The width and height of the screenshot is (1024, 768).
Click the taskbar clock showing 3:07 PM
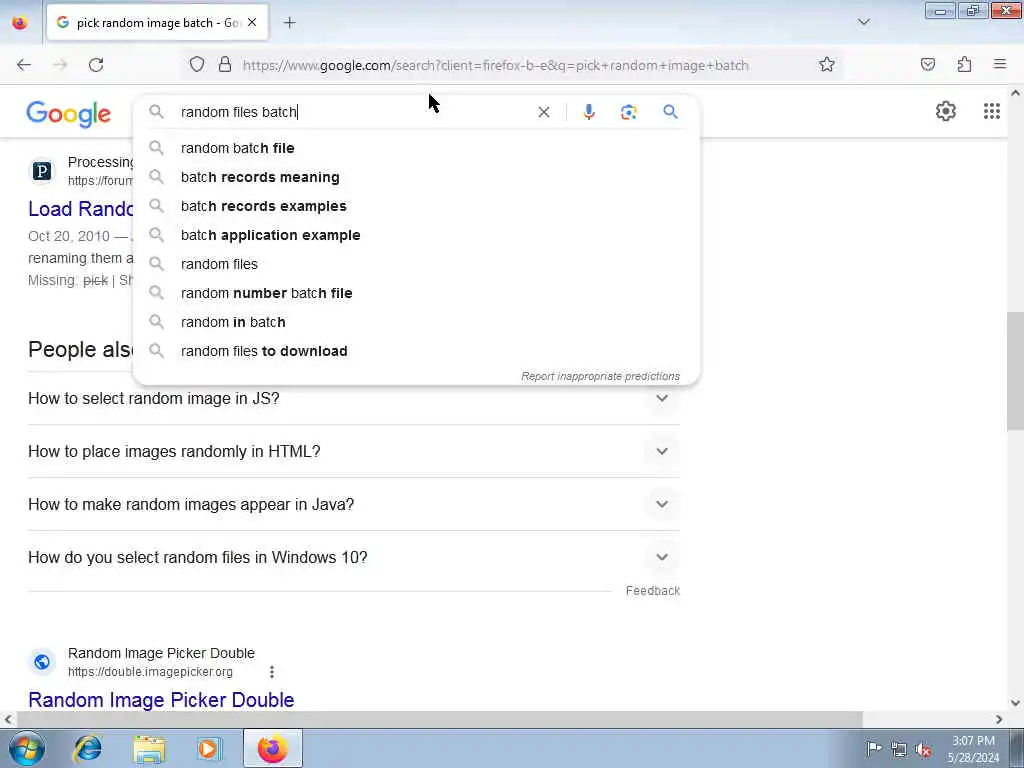(974, 749)
